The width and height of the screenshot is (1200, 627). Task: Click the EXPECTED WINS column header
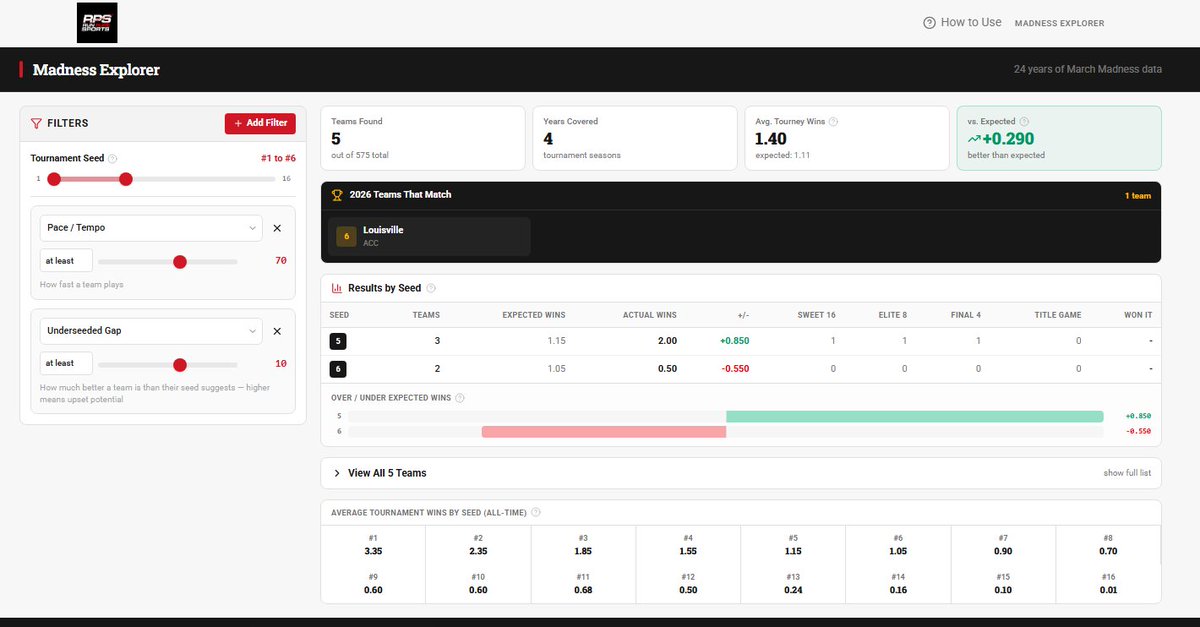pyautogui.click(x=533, y=315)
